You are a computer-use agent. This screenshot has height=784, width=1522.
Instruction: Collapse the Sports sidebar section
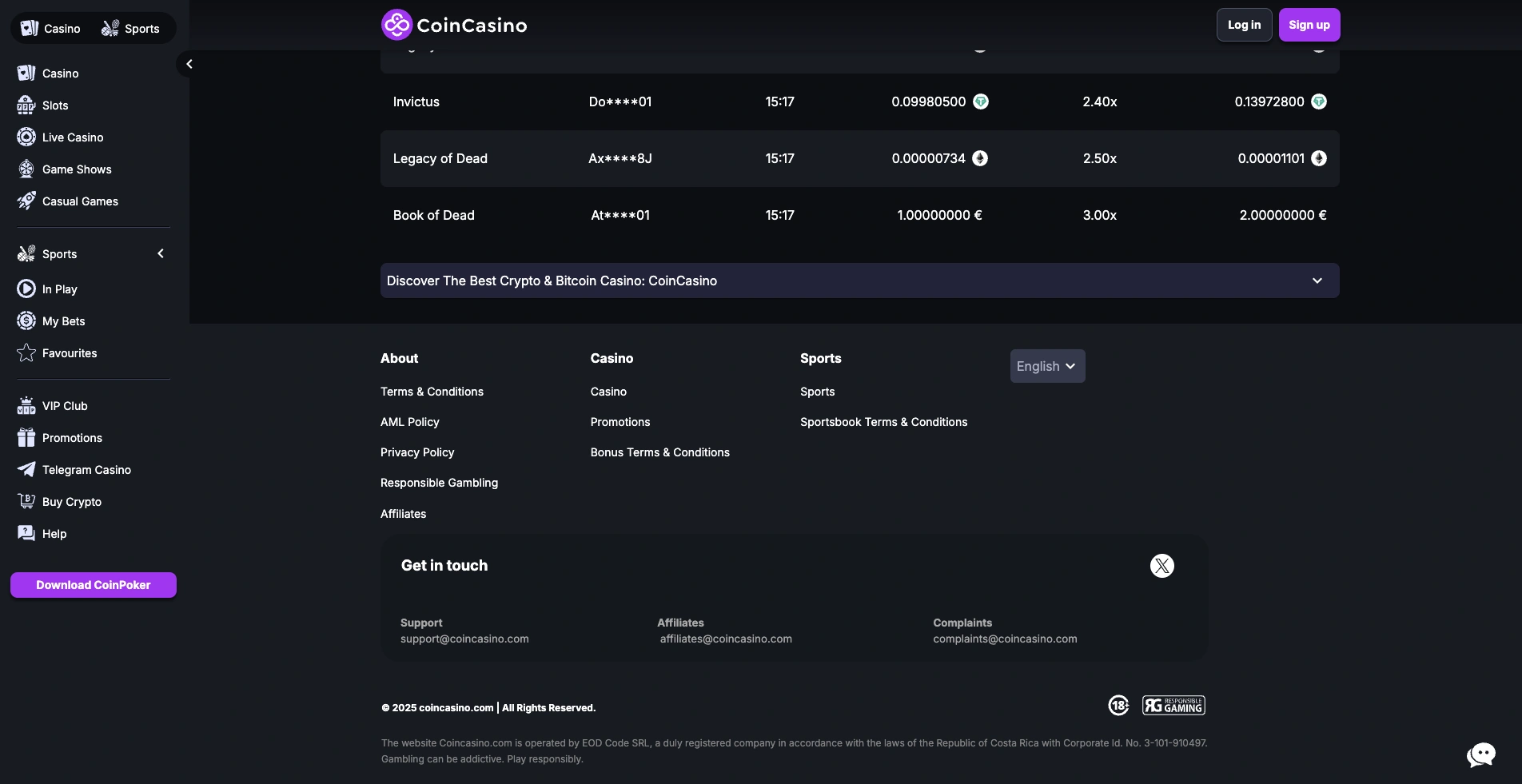pos(160,253)
